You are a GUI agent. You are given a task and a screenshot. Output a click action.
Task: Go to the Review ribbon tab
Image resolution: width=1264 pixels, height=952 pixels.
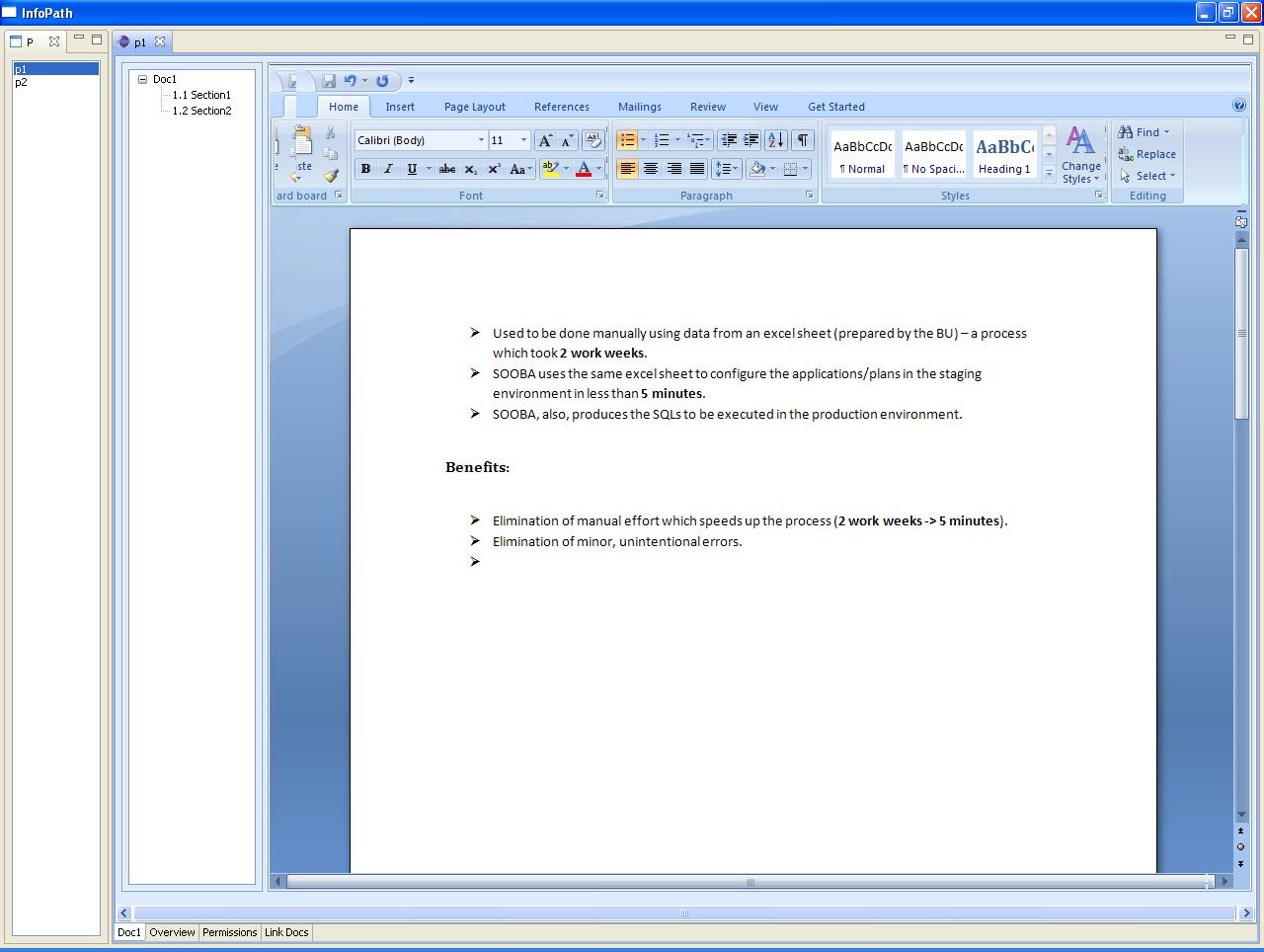point(708,107)
